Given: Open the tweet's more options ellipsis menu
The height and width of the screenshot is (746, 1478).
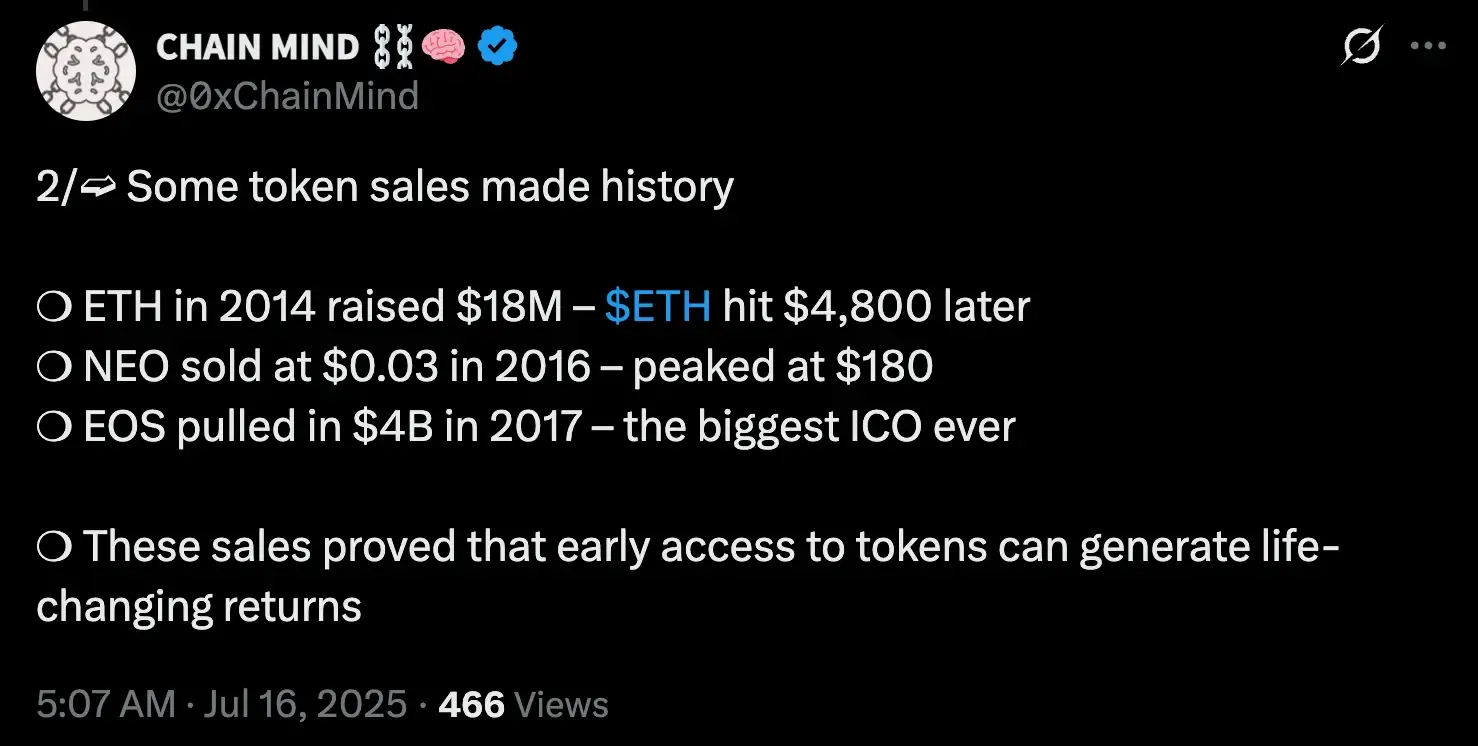Looking at the screenshot, I should click(x=1428, y=46).
